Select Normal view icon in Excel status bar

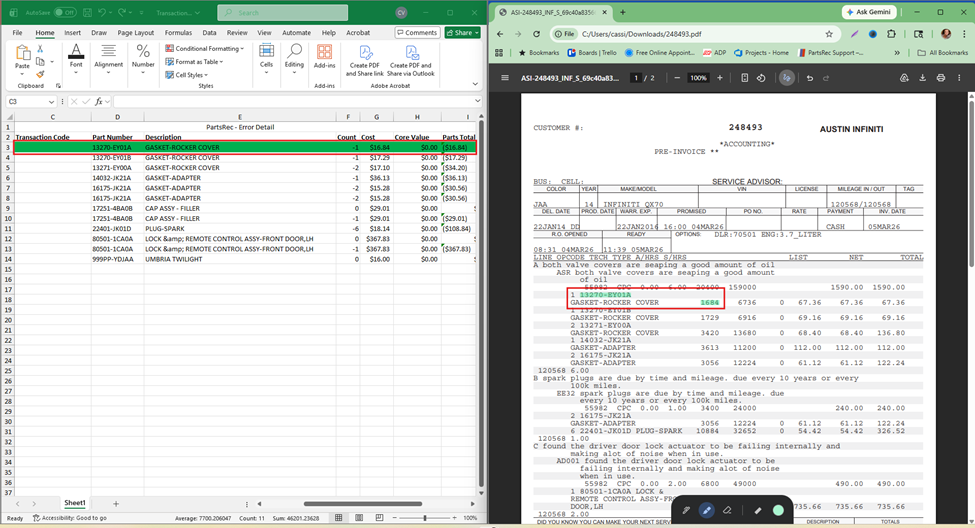[338, 517]
